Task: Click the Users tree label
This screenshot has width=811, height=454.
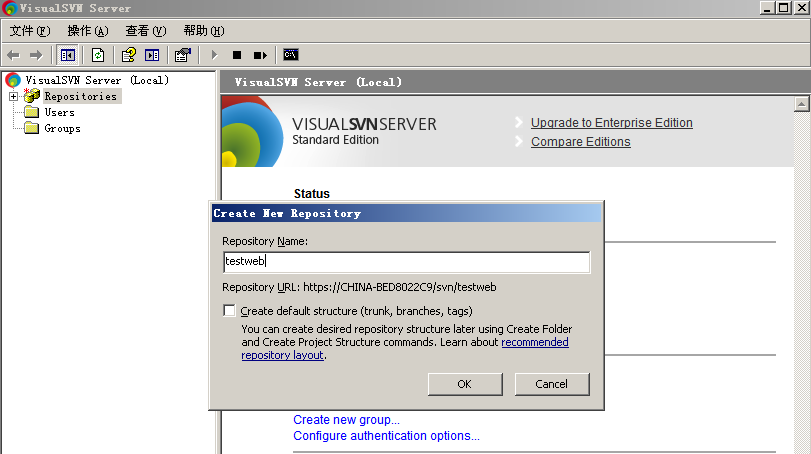Action: click(x=59, y=112)
